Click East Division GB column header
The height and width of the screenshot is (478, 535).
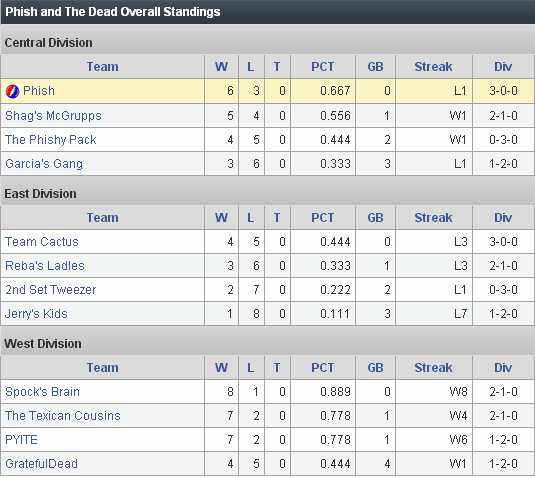pos(375,218)
